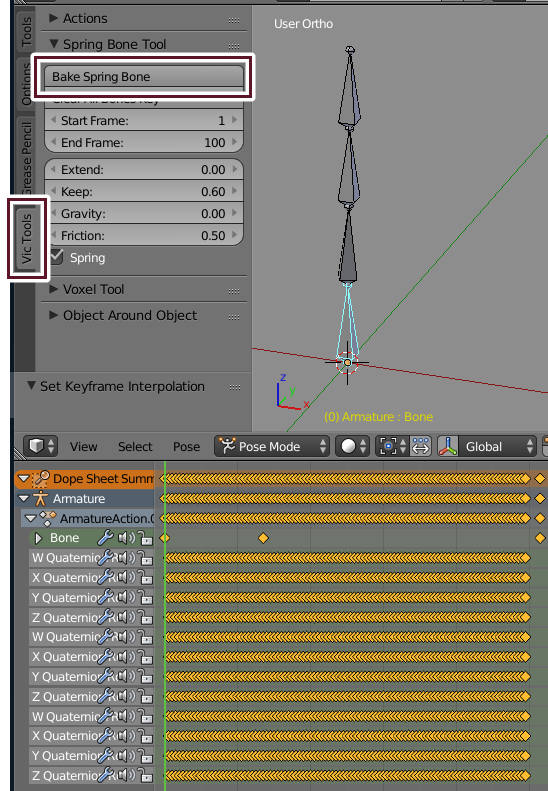Viewport: 548px width, 791px height.
Task: Expand the Bone channel group triangle
Action: click(38, 538)
